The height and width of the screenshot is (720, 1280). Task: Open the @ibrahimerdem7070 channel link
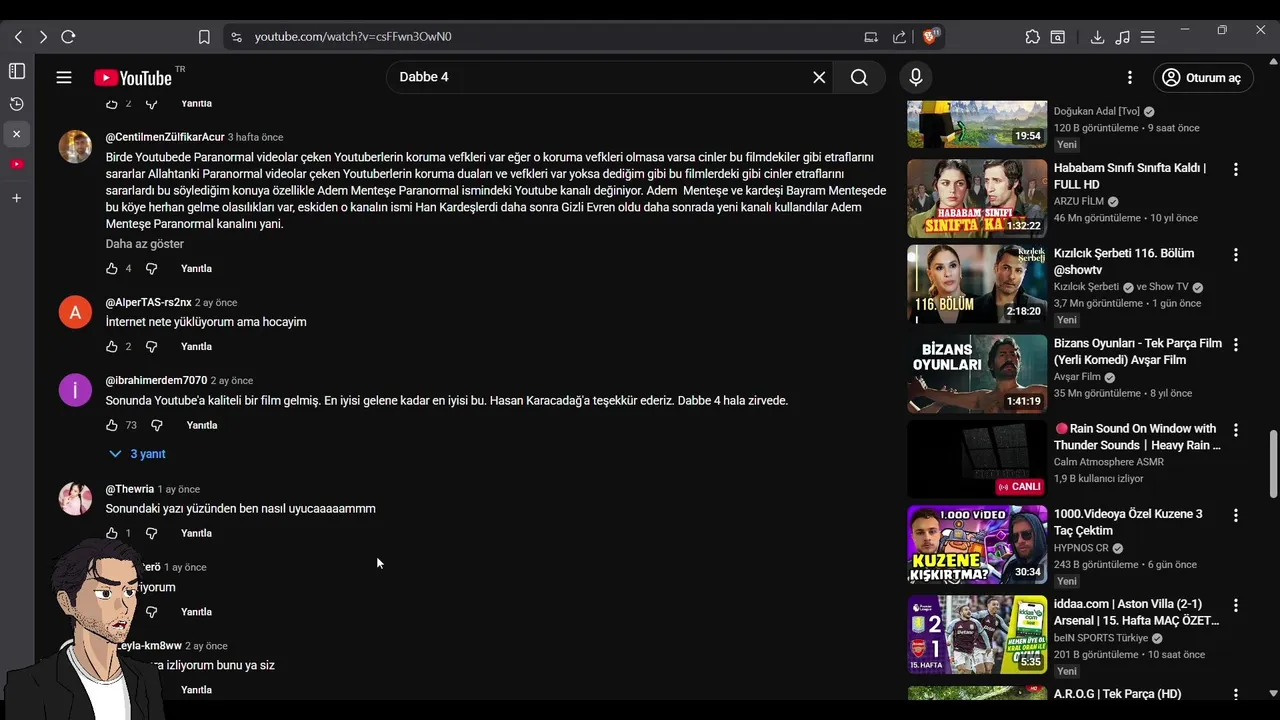[157, 381]
